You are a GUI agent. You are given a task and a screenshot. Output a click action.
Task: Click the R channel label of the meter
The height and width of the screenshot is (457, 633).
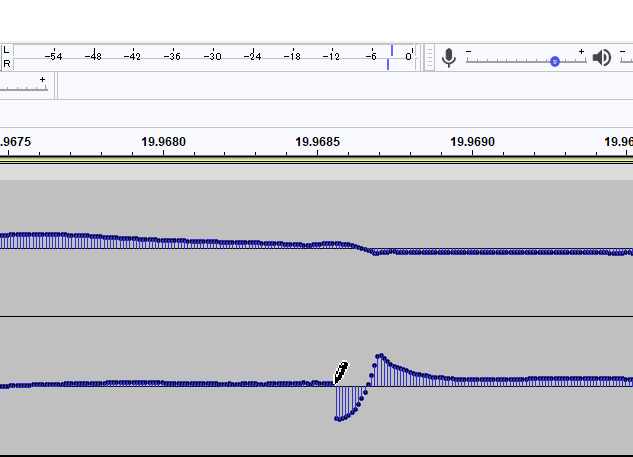point(7,63)
